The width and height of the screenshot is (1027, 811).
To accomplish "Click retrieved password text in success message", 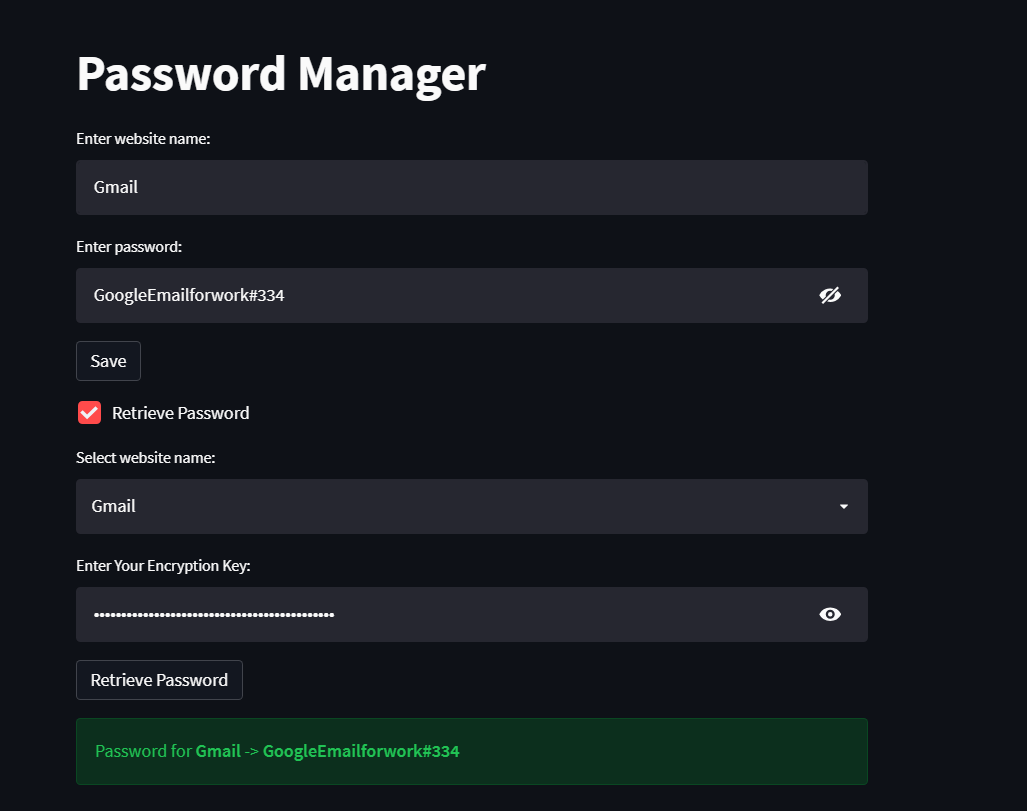I will (361, 751).
